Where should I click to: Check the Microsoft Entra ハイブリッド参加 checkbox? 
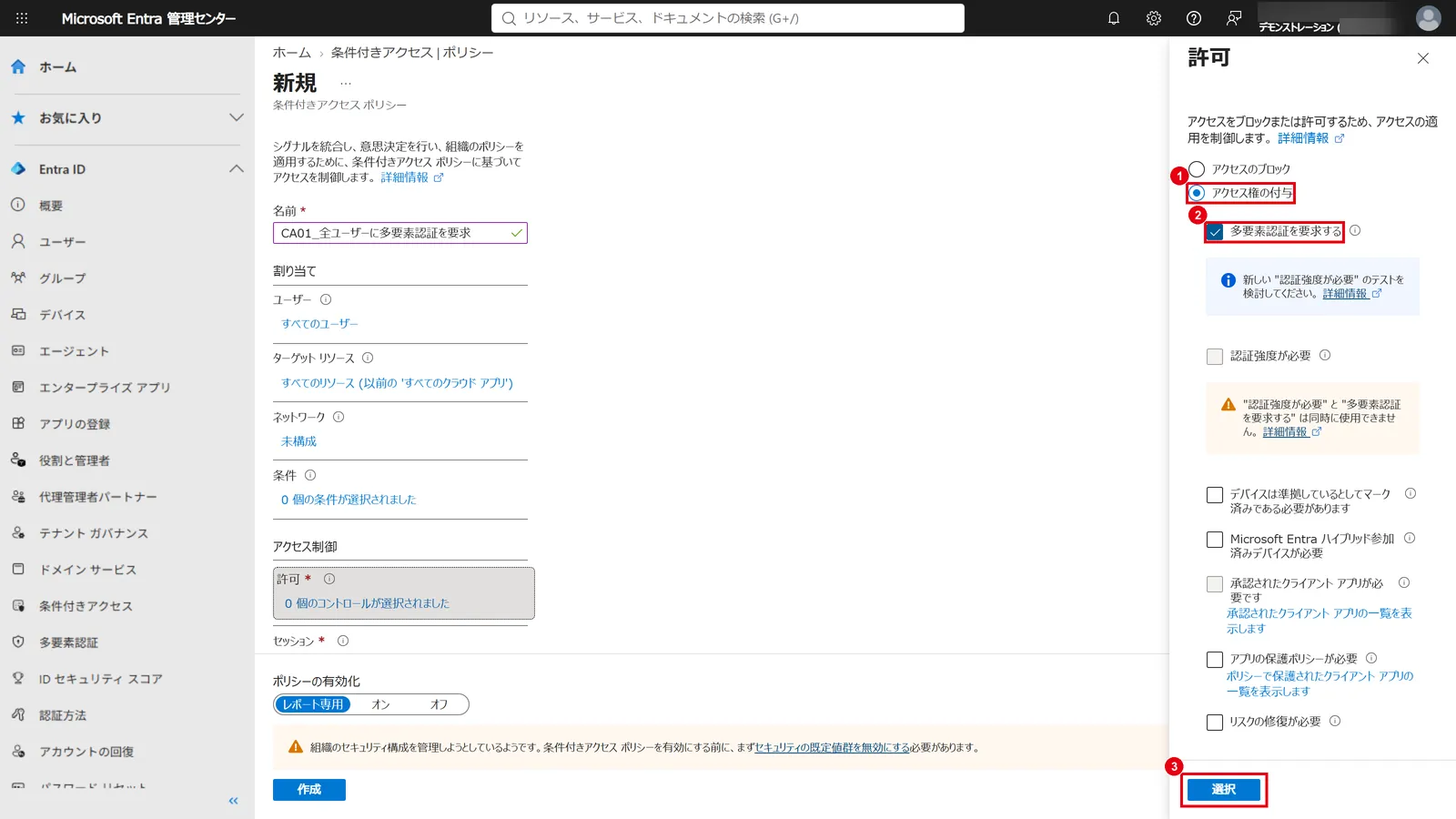point(1215,540)
